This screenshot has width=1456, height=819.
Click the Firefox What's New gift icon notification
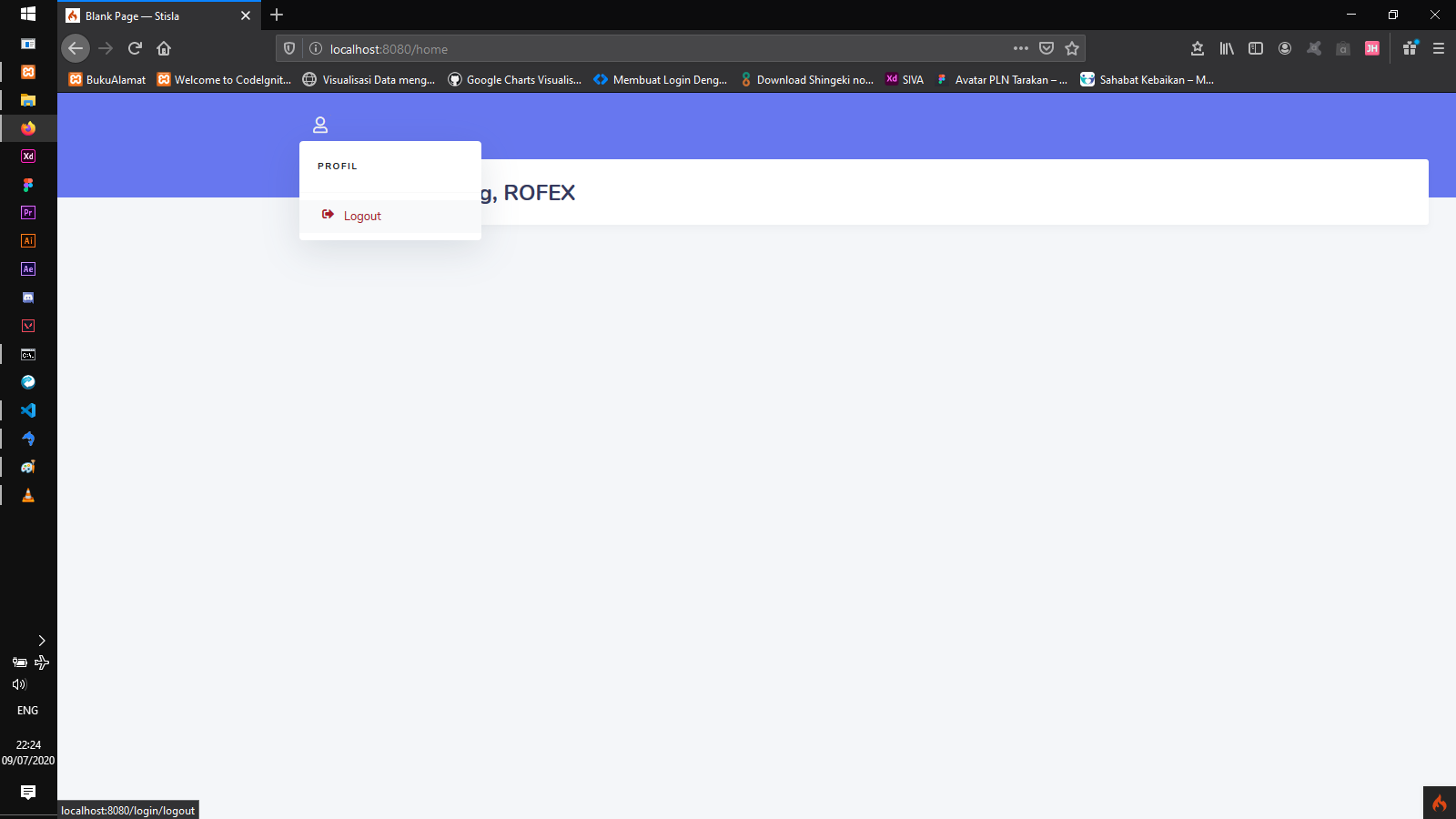[x=1410, y=48]
